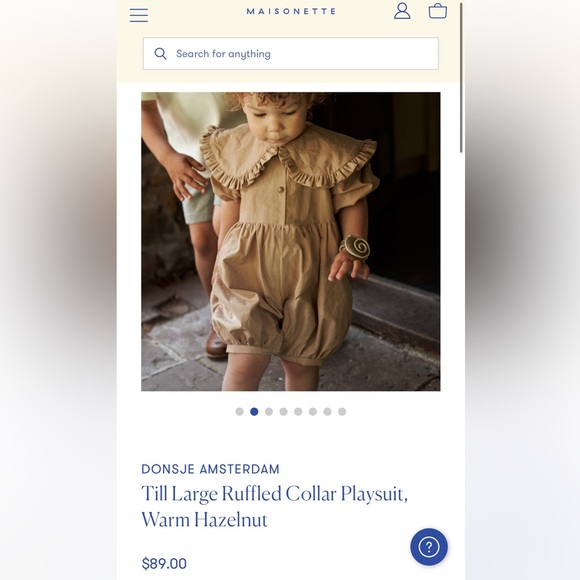Click the Maisonette logo
580x580 pixels.
tap(291, 11)
